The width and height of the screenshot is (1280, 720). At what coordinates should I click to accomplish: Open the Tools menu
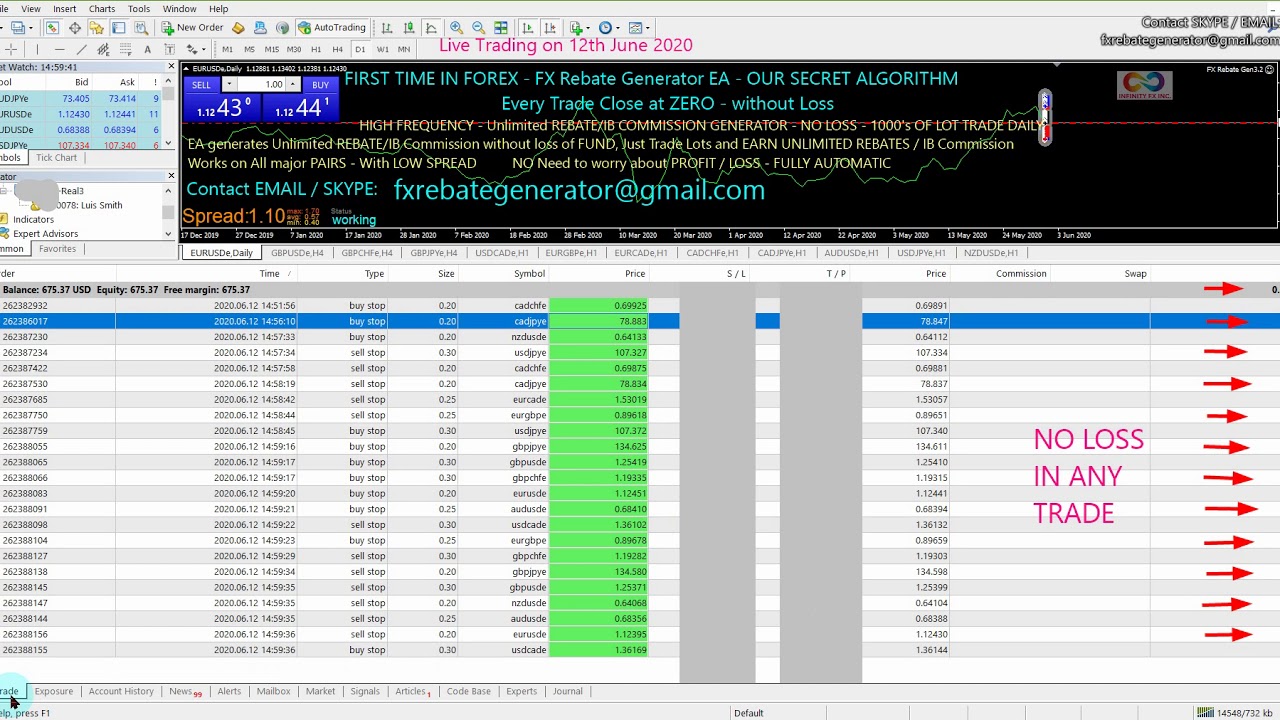pyautogui.click(x=139, y=9)
